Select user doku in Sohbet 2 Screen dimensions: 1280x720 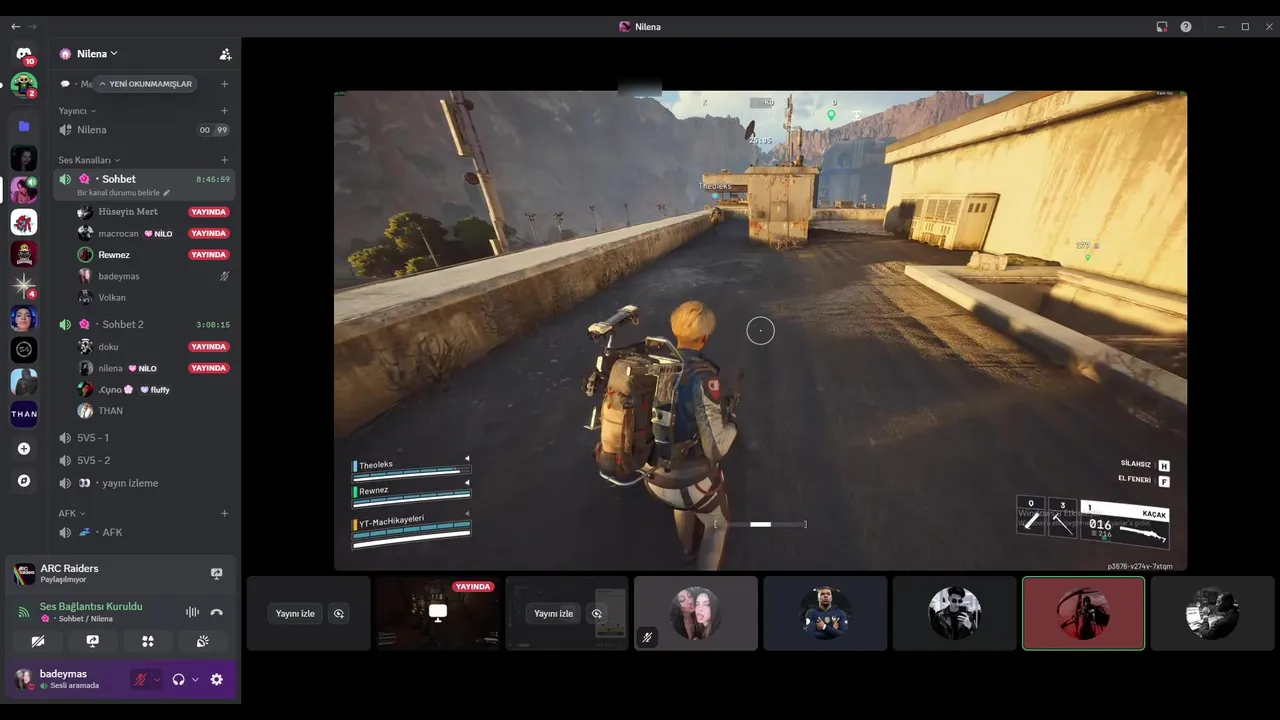pos(154,347)
